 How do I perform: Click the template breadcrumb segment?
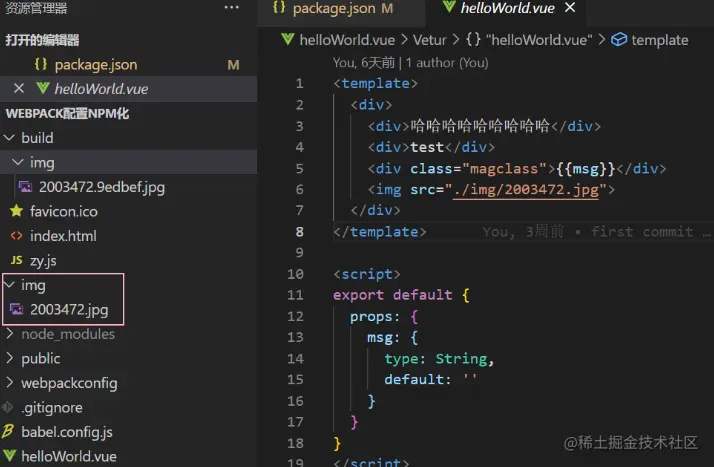pyautogui.click(x=659, y=41)
